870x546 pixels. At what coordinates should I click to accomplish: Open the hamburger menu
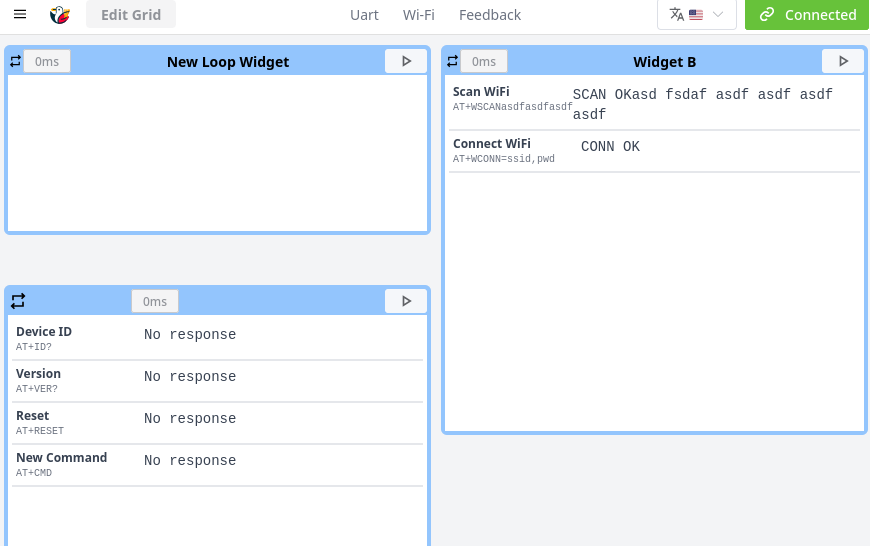coord(20,14)
